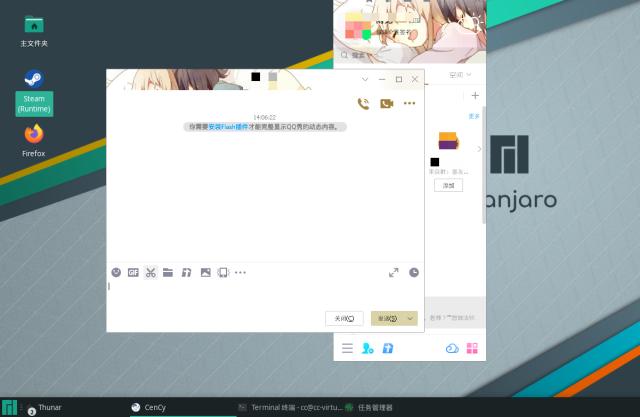The width and height of the screenshot is (640, 417).
Task: Click the QQ panel search box
Action: tap(408, 55)
